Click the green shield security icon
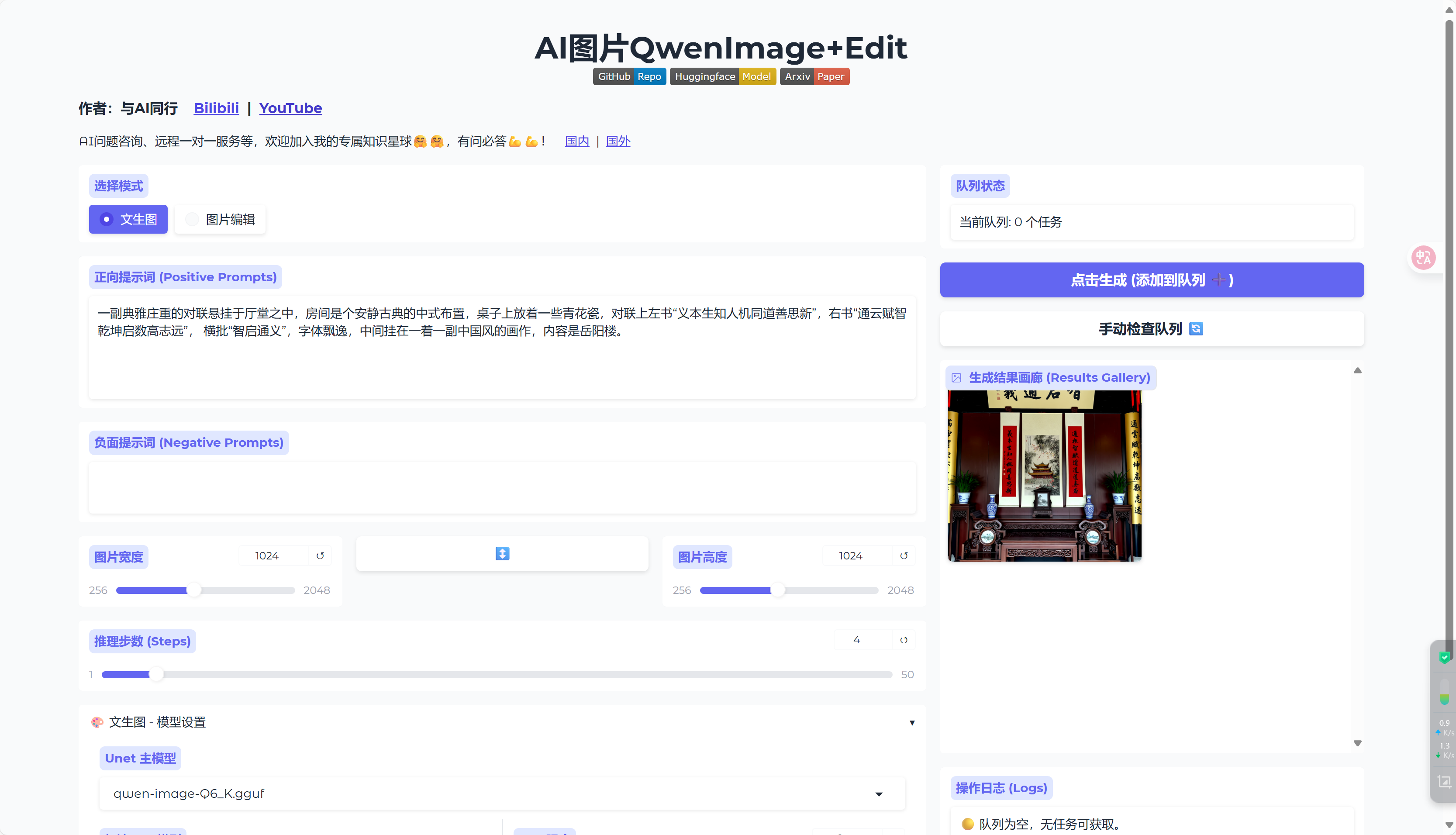This screenshot has height=835, width=1456. click(x=1445, y=657)
